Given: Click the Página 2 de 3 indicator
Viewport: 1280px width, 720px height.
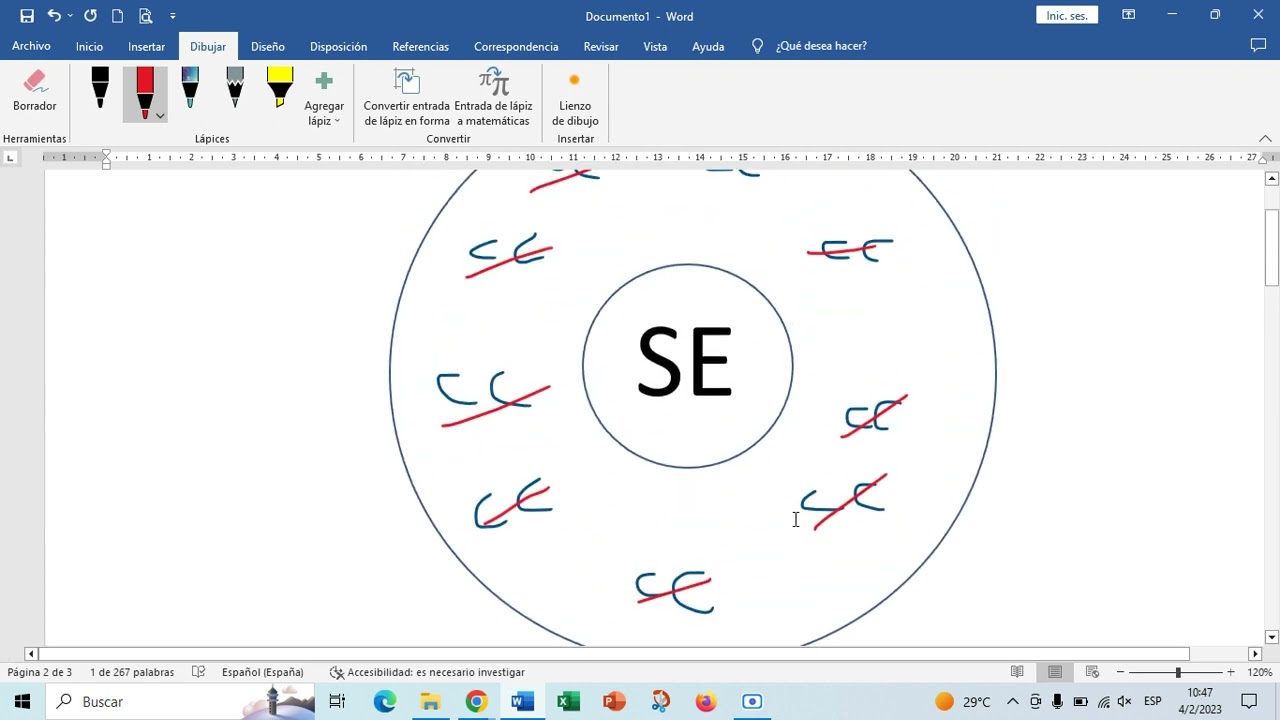Looking at the screenshot, I should pos(40,672).
